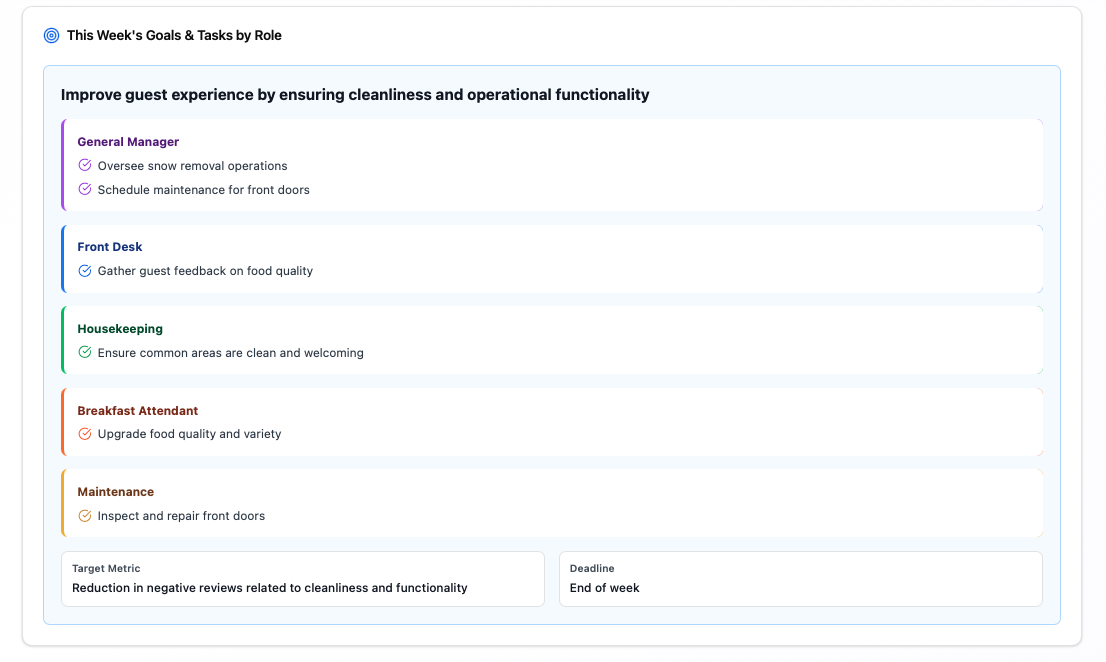Open the guest experience goal heading
This screenshot has width=1106, height=662.
point(355,94)
